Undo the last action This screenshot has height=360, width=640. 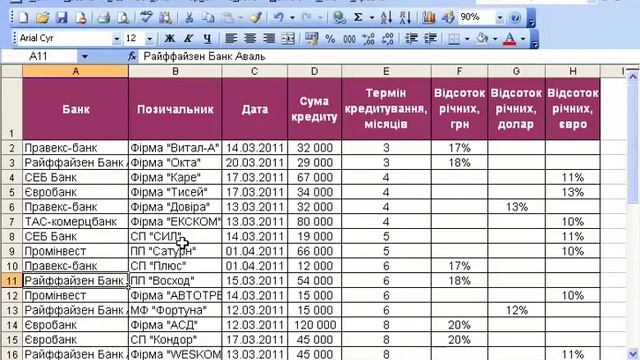[279, 18]
